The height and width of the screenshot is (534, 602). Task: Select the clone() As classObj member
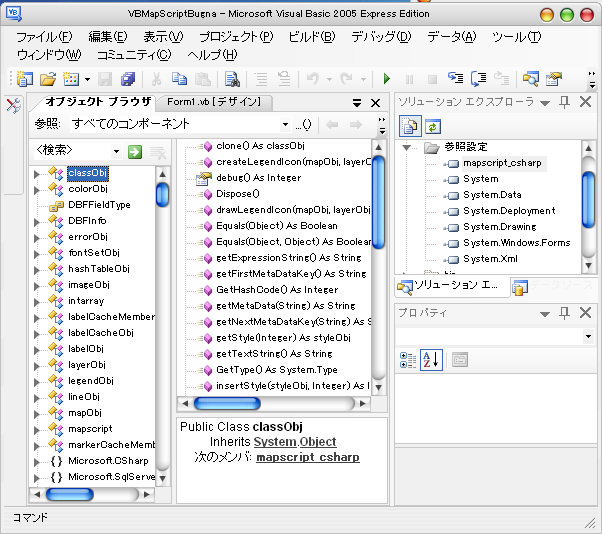point(260,146)
